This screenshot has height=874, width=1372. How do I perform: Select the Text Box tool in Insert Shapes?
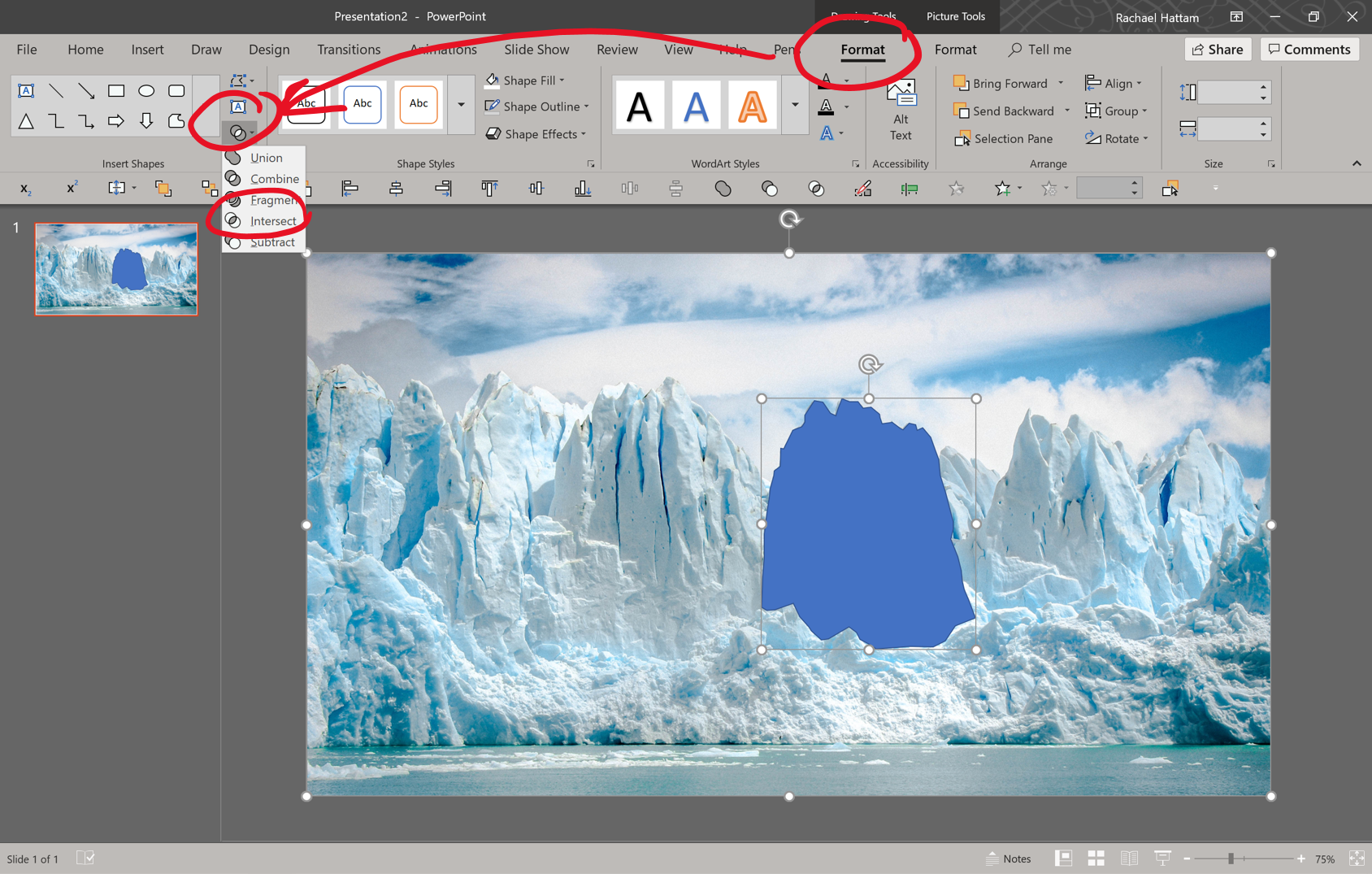pos(25,91)
